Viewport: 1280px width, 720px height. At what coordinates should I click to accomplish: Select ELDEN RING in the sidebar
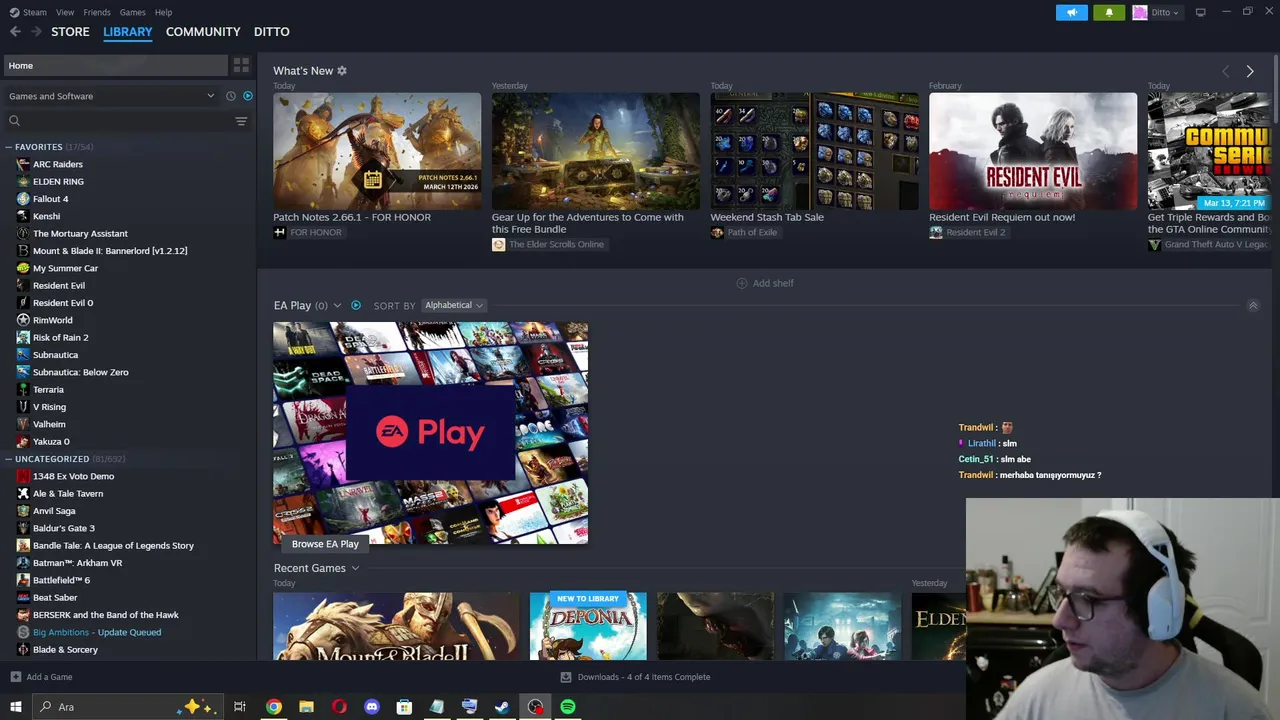(x=58, y=181)
